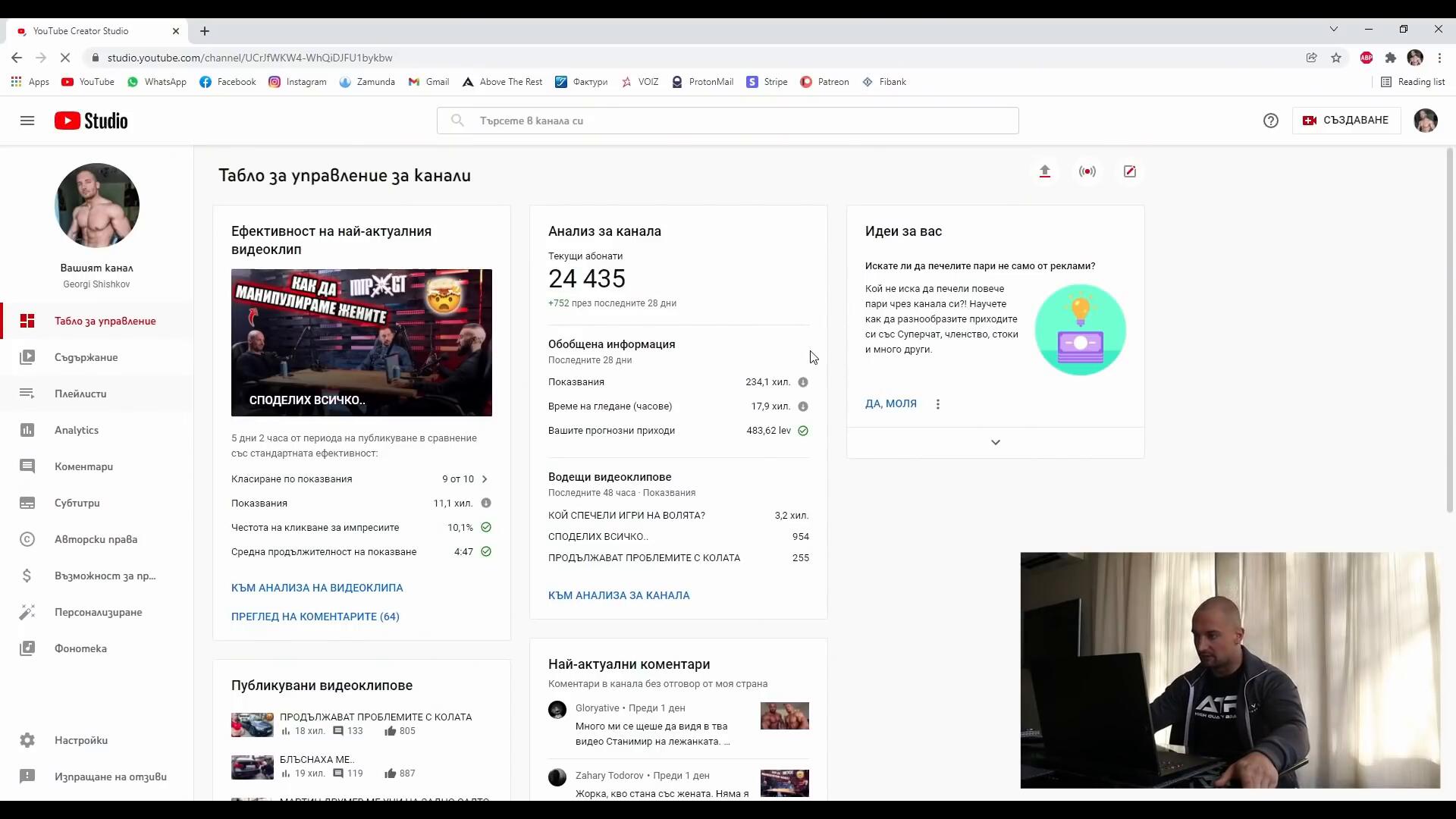The width and height of the screenshot is (1456, 819).
Task: Open the Chrome tab search dropdown arrow
Action: coord(1334,29)
